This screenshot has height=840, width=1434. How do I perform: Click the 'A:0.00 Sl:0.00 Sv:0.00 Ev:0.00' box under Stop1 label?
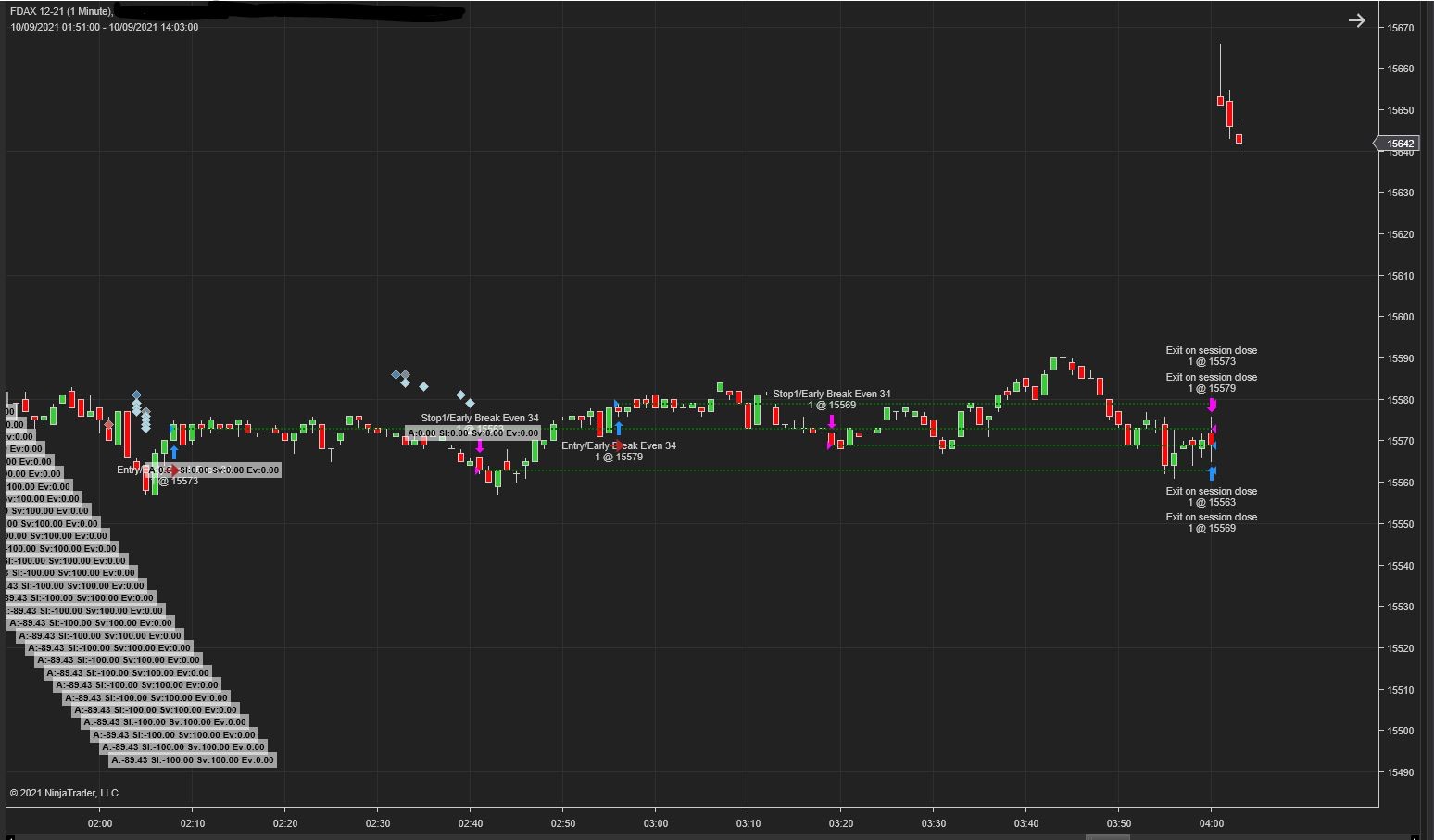pyautogui.click(x=472, y=433)
